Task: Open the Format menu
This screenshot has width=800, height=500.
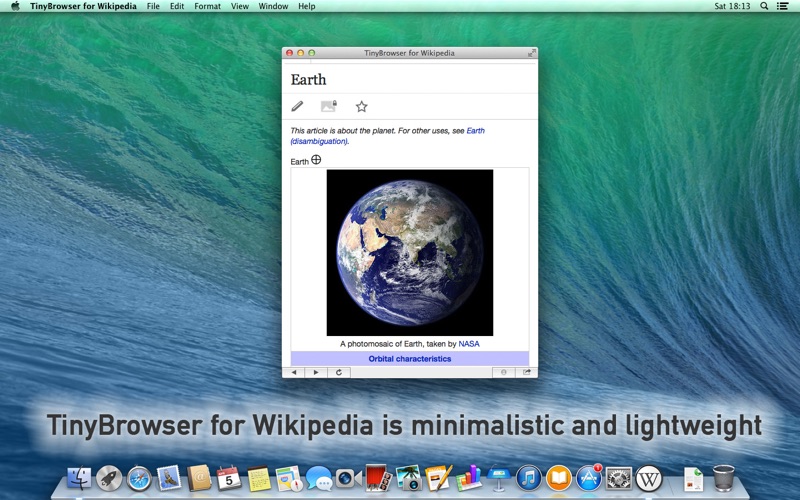Action: point(208,6)
